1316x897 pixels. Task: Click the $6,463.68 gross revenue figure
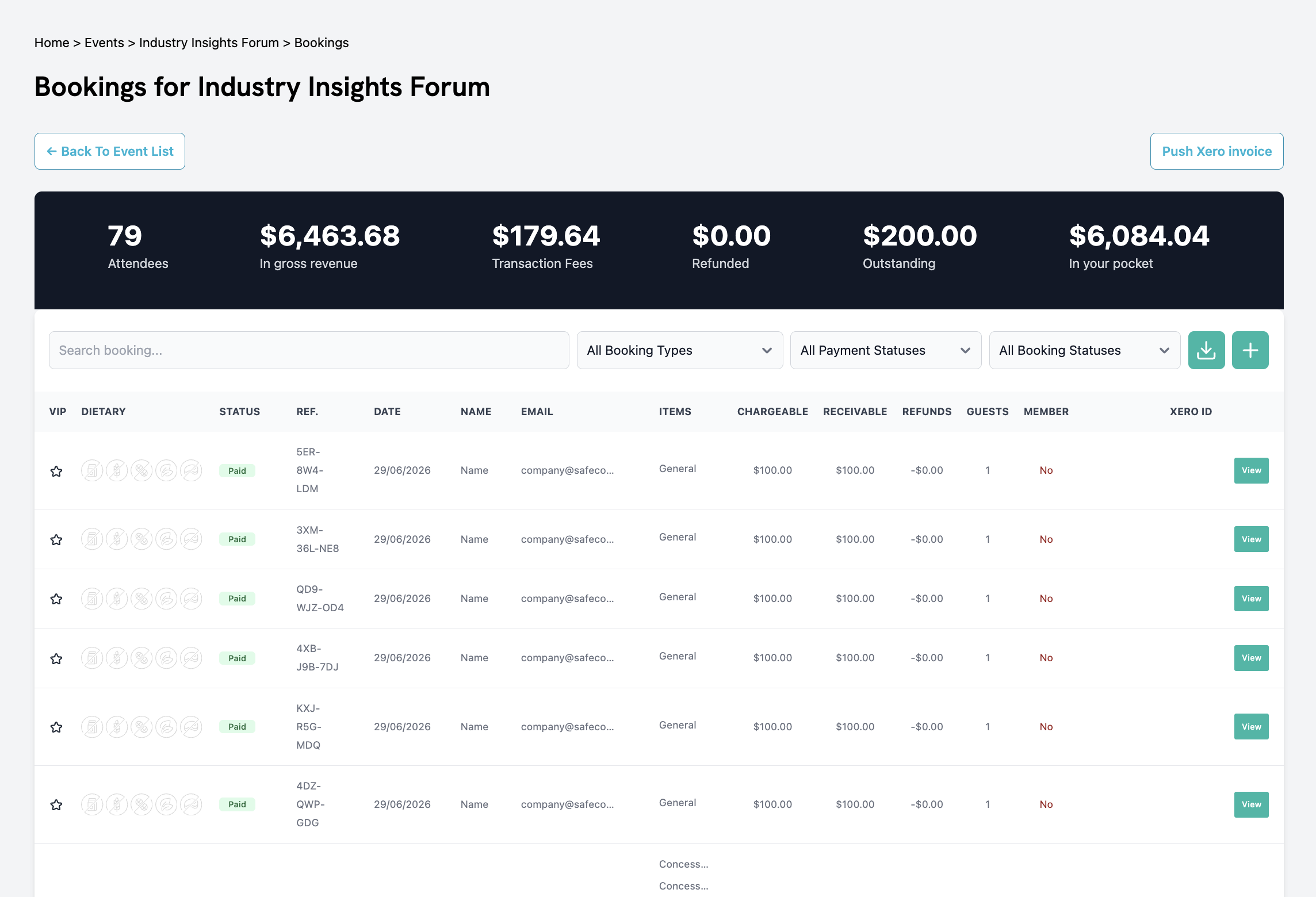(330, 236)
